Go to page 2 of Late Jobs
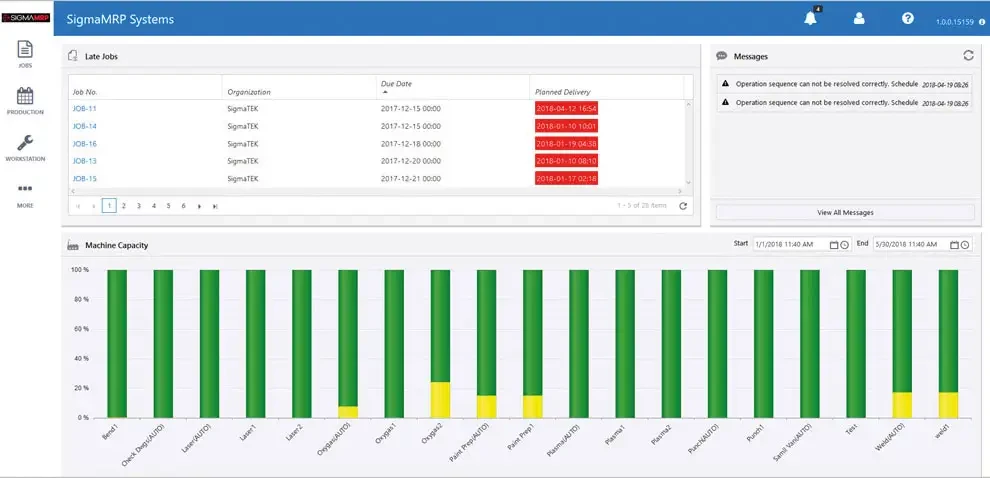Viewport: 990px width, 478px height. pos(124,206)
